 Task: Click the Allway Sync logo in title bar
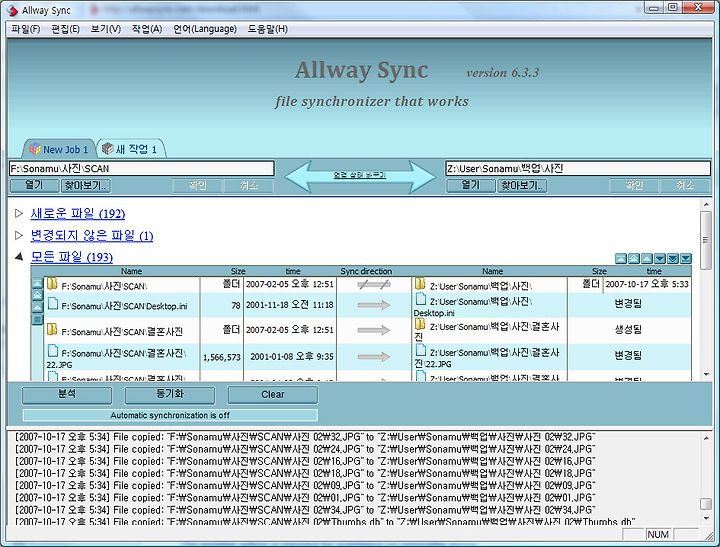pyautogui.click(x=12, y=10)
